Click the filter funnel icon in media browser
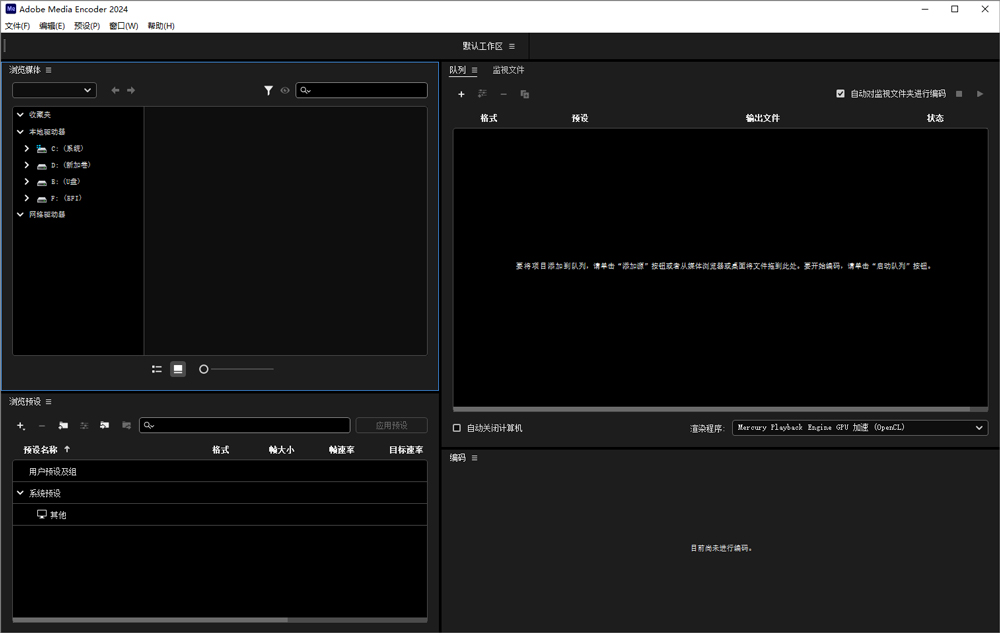The height and width of the screenshot is (633, 1000). (268, 90)
